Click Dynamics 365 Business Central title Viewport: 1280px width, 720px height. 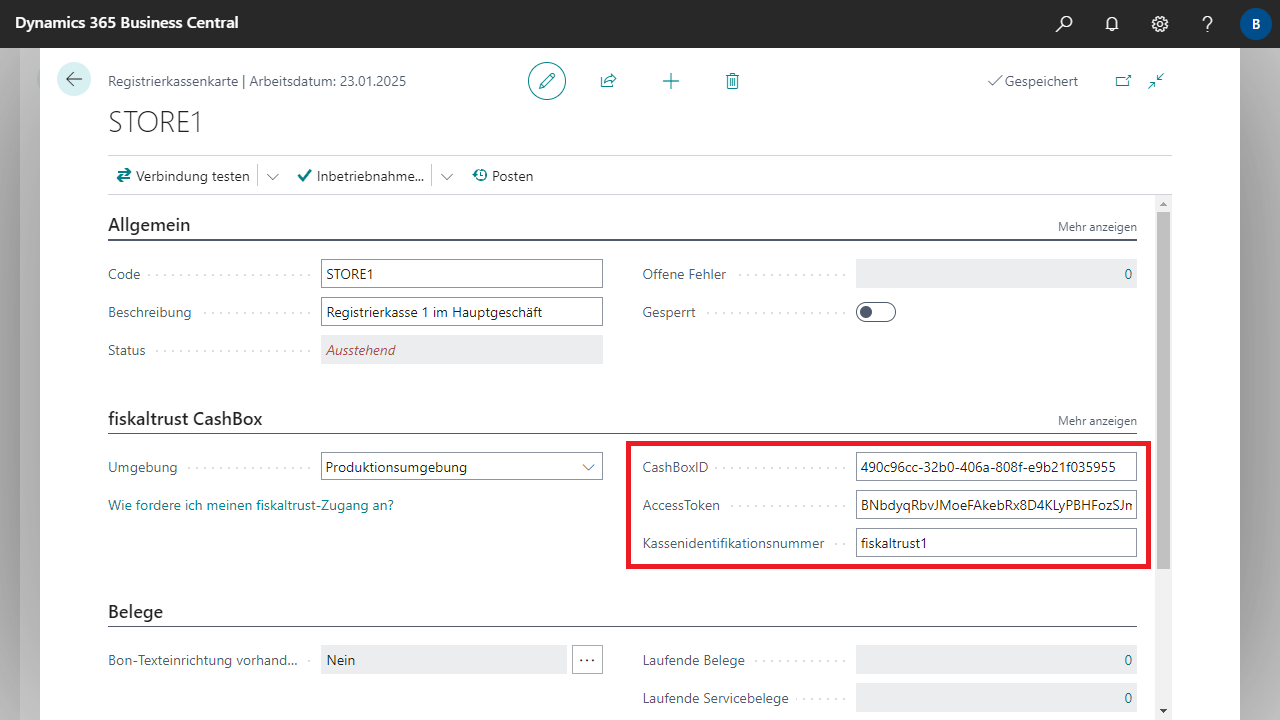(126, 23)
